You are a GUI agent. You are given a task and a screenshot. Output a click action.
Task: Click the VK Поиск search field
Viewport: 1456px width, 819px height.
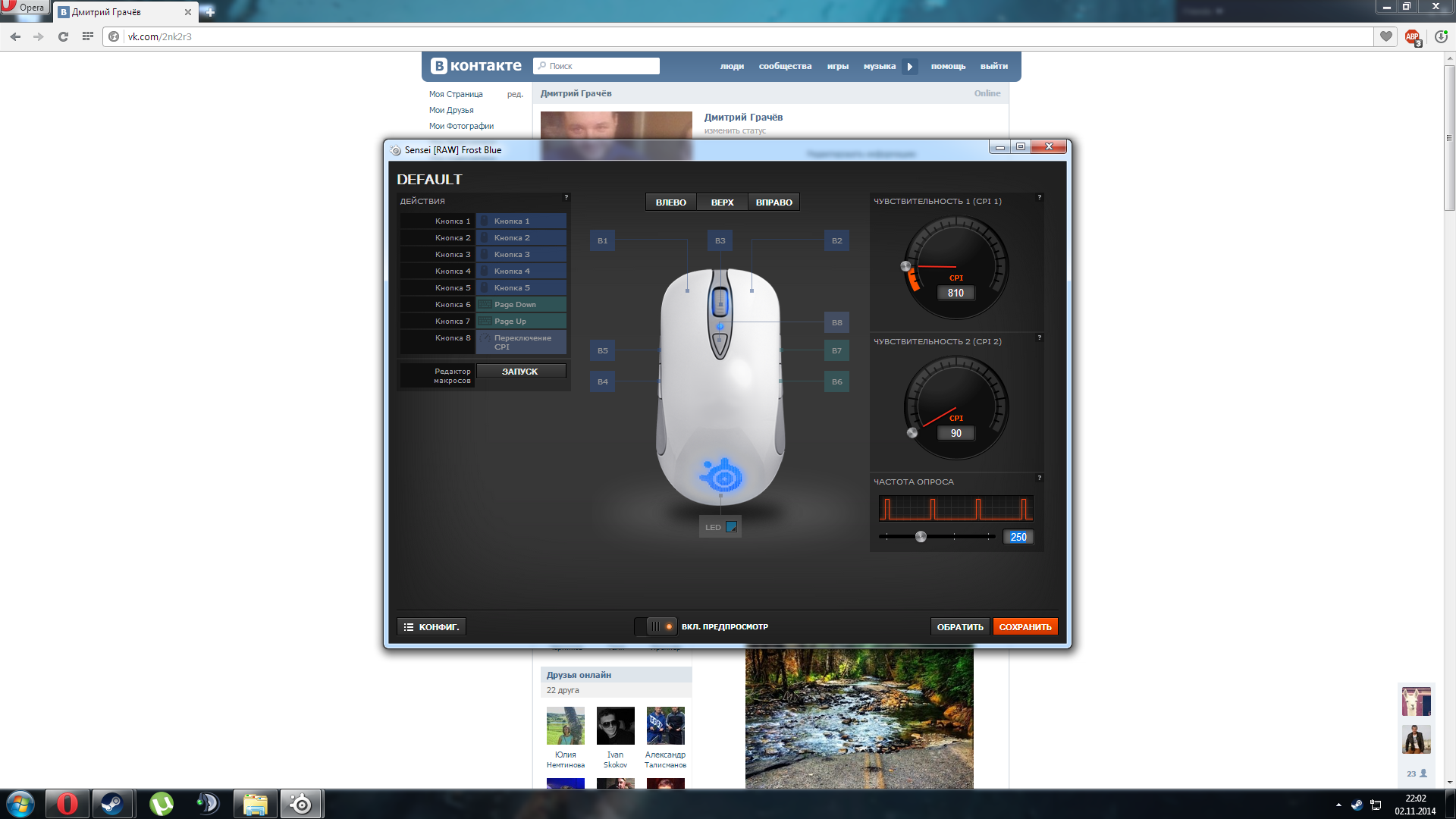coord(596,66)
